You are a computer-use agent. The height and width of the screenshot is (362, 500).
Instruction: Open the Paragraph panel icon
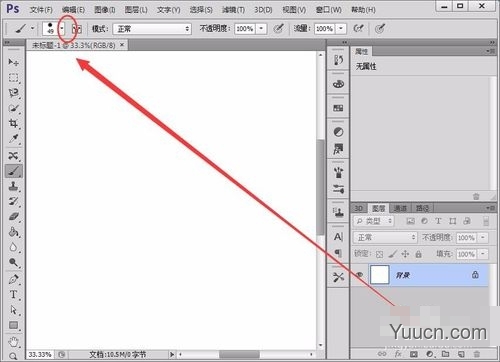click(338, 253)
